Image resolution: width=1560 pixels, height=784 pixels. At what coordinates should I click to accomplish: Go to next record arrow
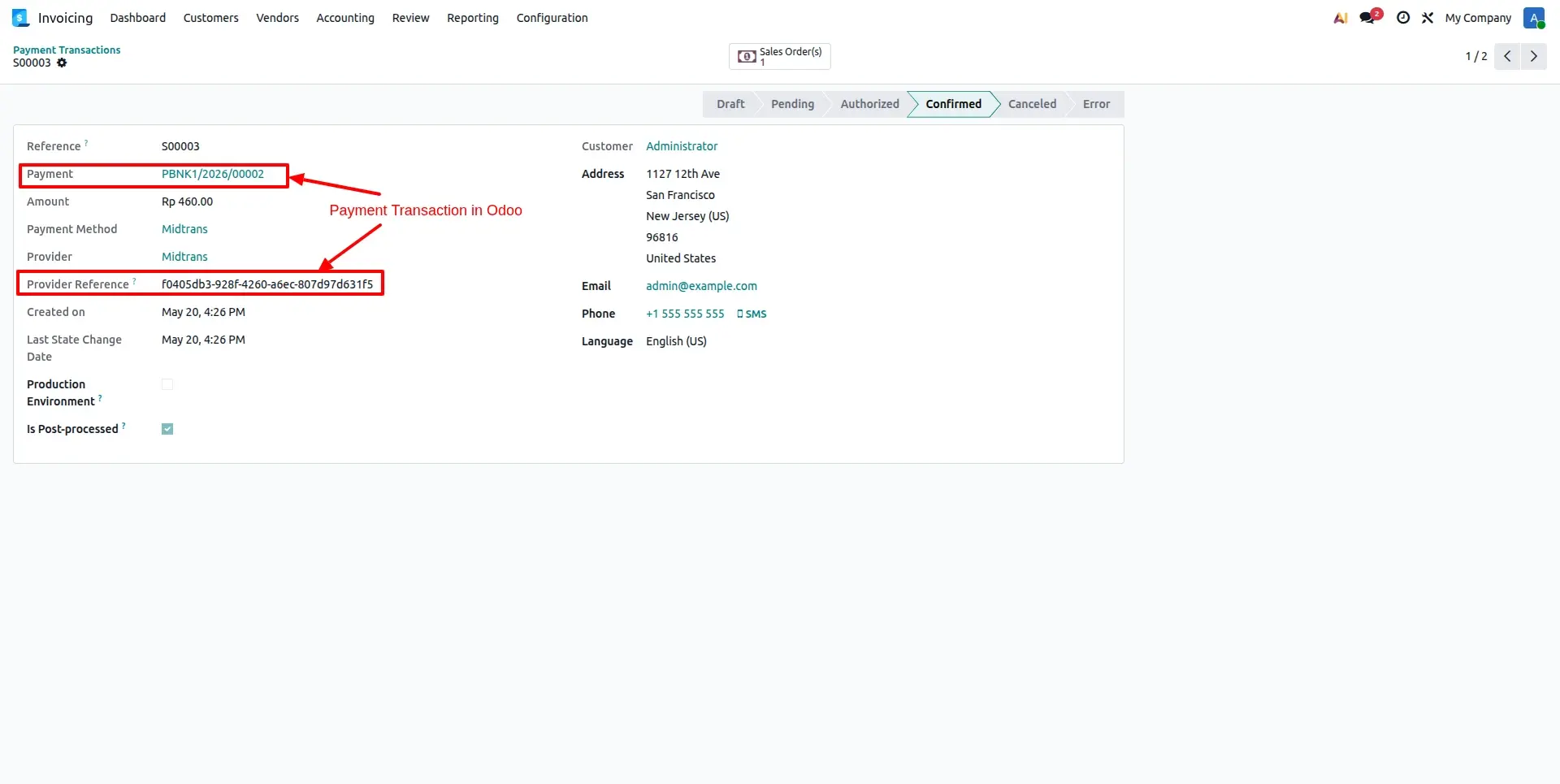point(1534,56)
